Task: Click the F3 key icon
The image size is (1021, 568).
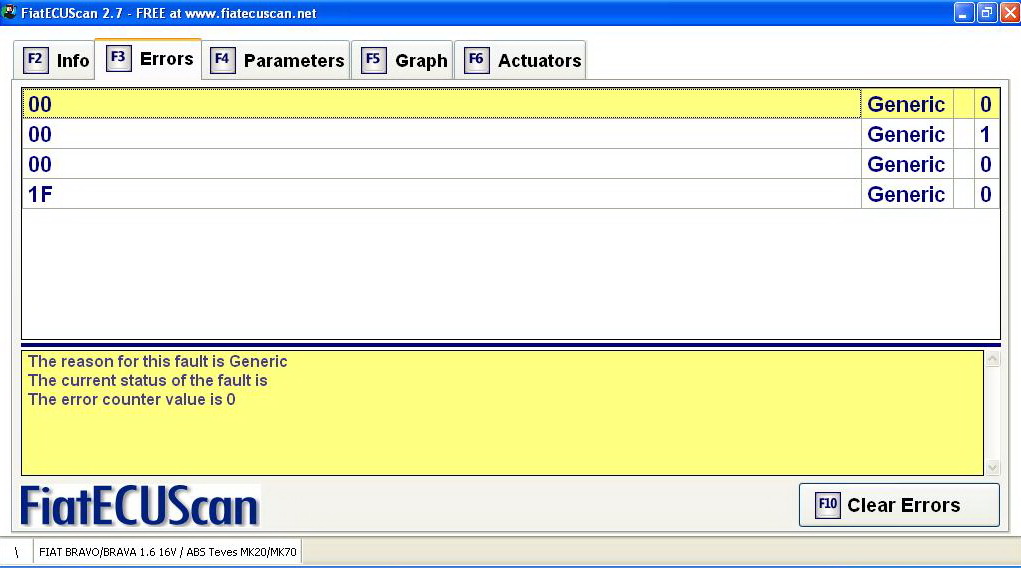Action: click(118, 58)
